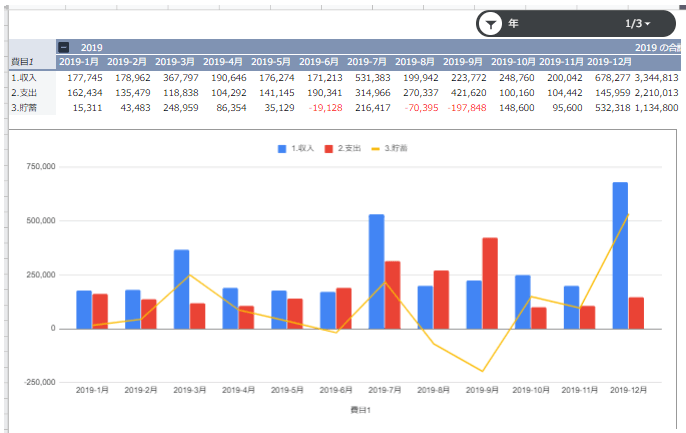686x433 pixels.
Task: Select the 2019 の合計 total column header
Action: [658, 47]
